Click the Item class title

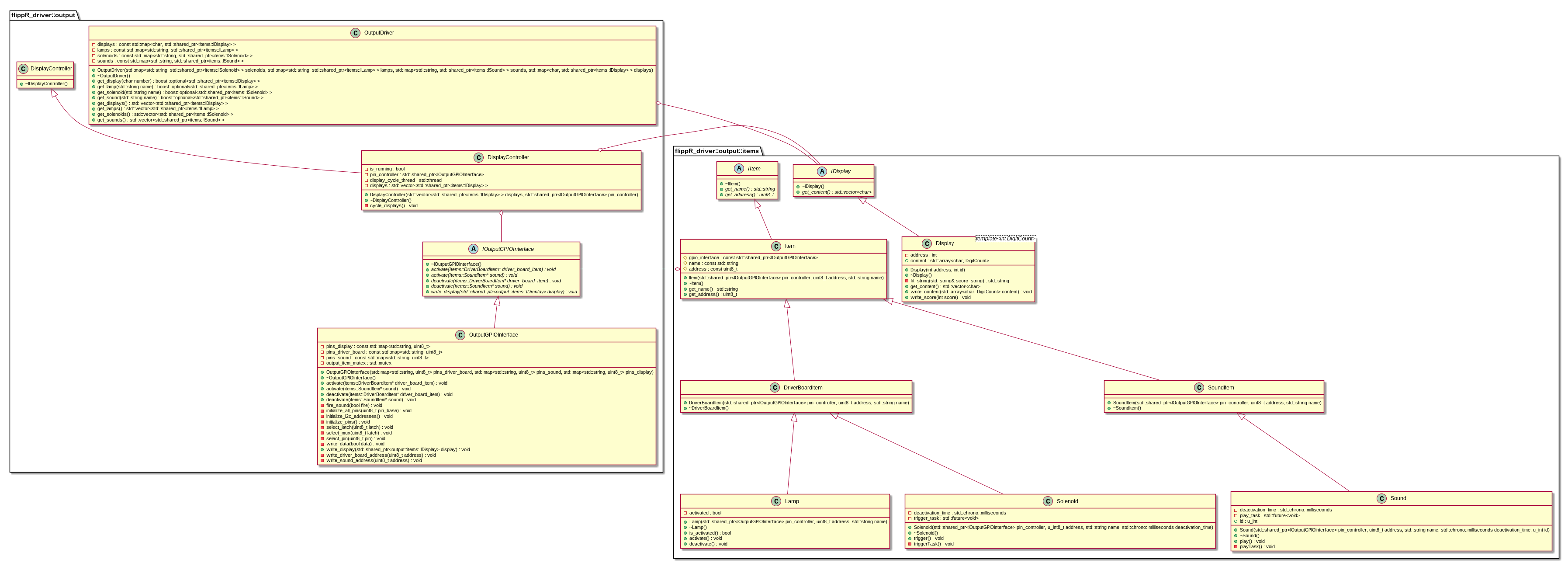789,246
